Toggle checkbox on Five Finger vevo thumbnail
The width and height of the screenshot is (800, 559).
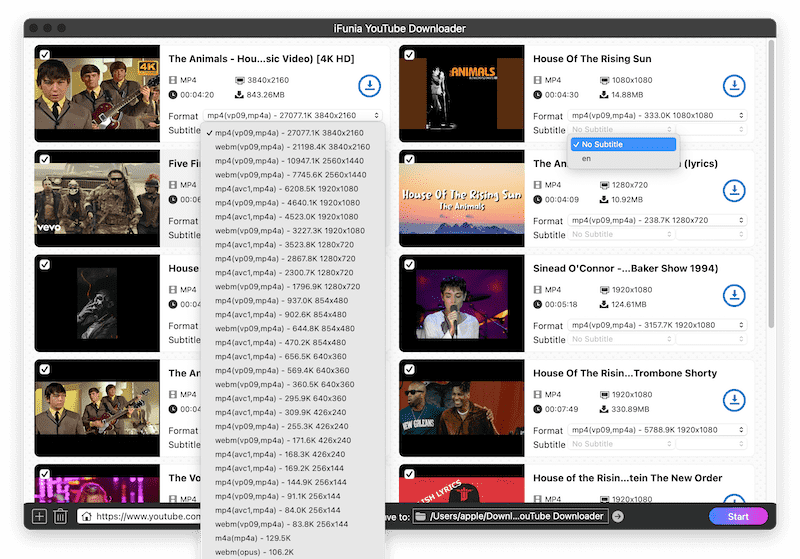point(45,160)
